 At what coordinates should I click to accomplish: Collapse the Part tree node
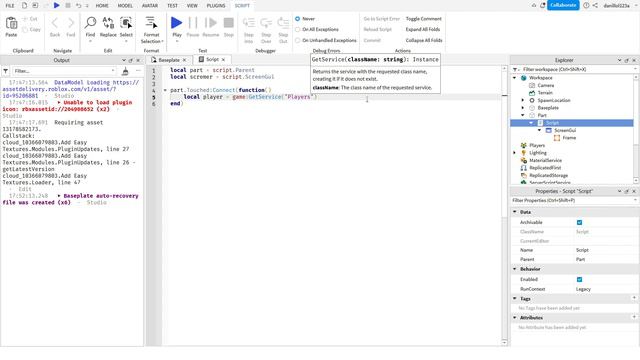tap(523, 115)
